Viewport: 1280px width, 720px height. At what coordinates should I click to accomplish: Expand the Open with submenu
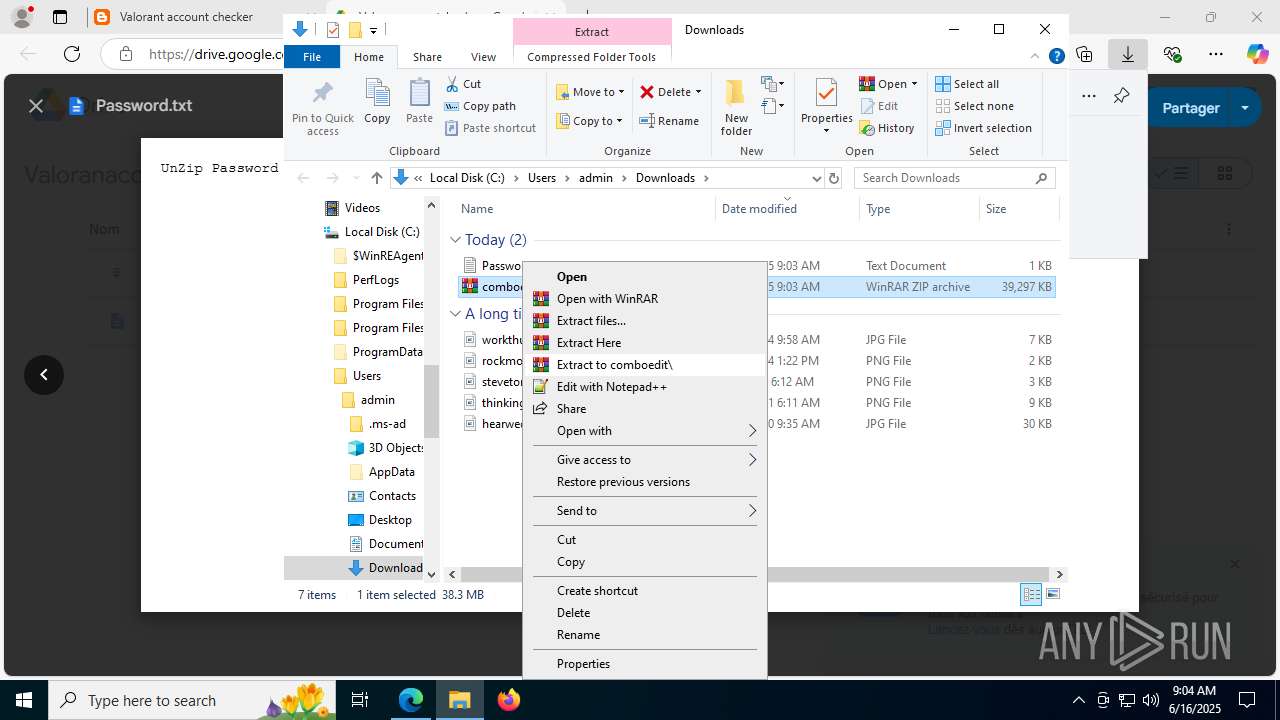click(x=644, y=431)
